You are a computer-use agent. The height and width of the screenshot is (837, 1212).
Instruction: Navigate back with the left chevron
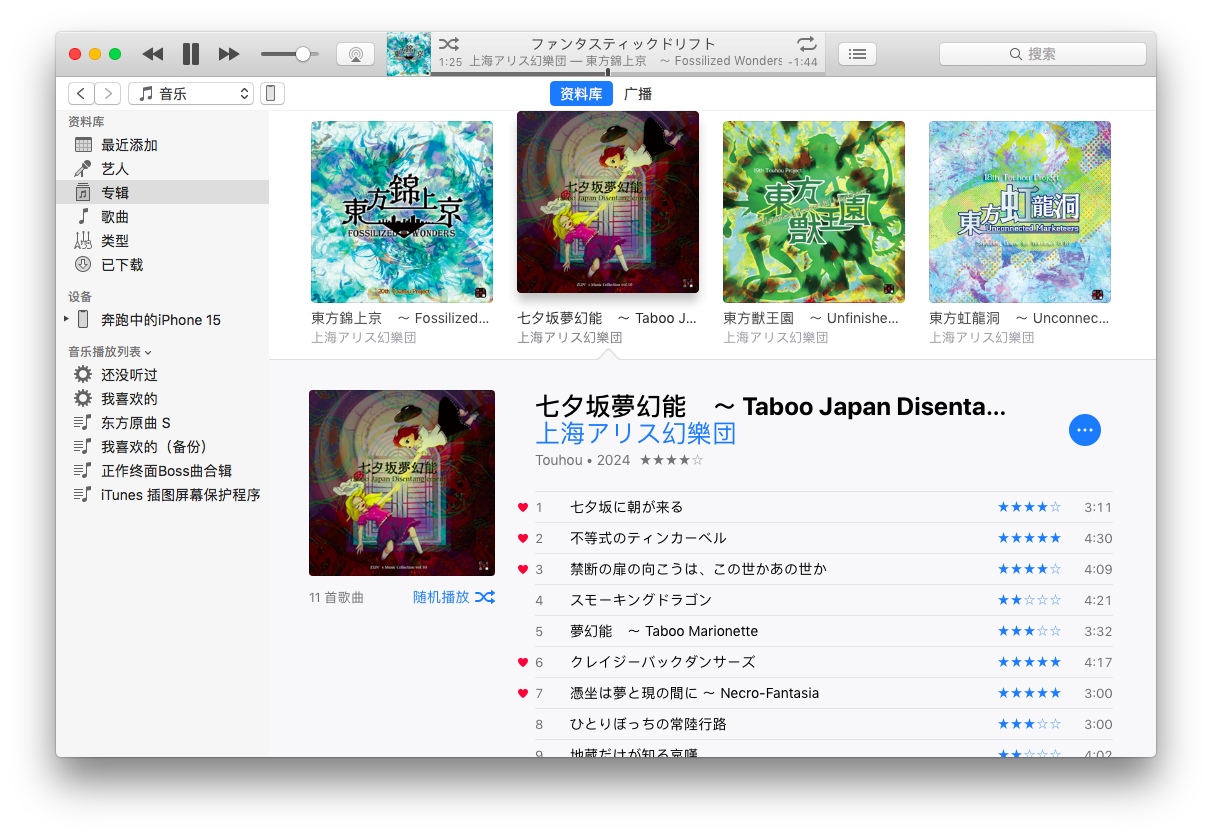81,94
